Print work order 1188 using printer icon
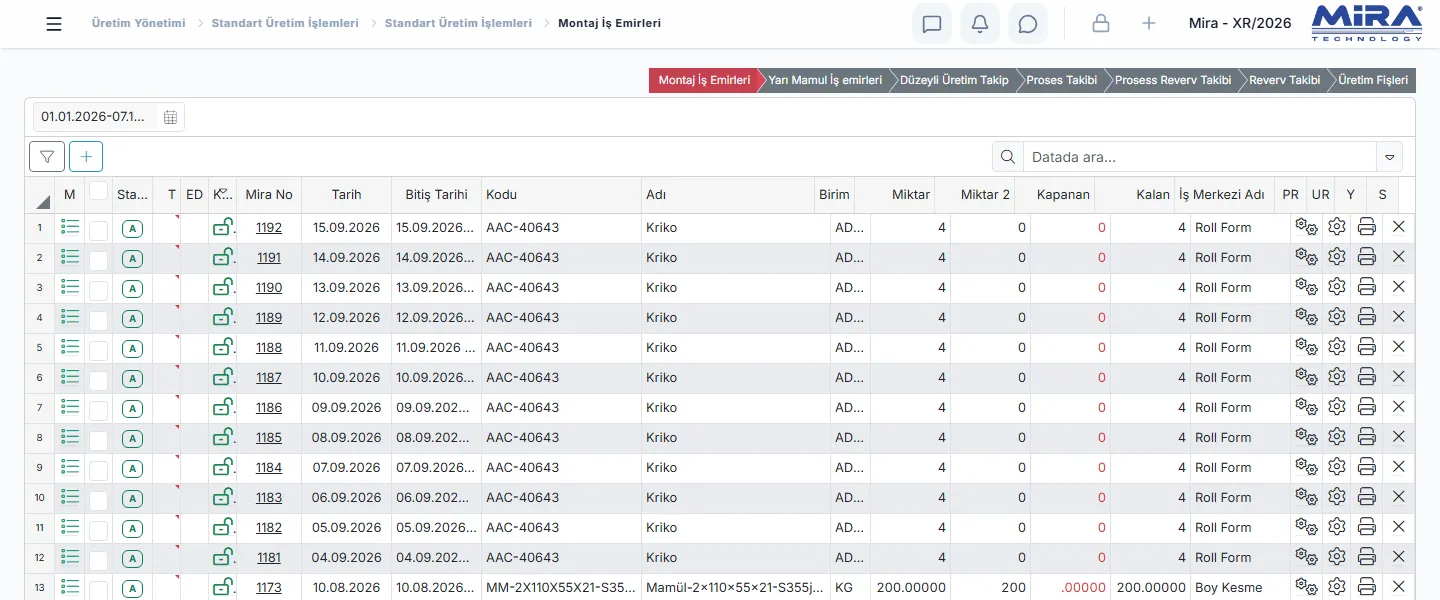Screen dimensions: 1440x600 click(1367, 347)
